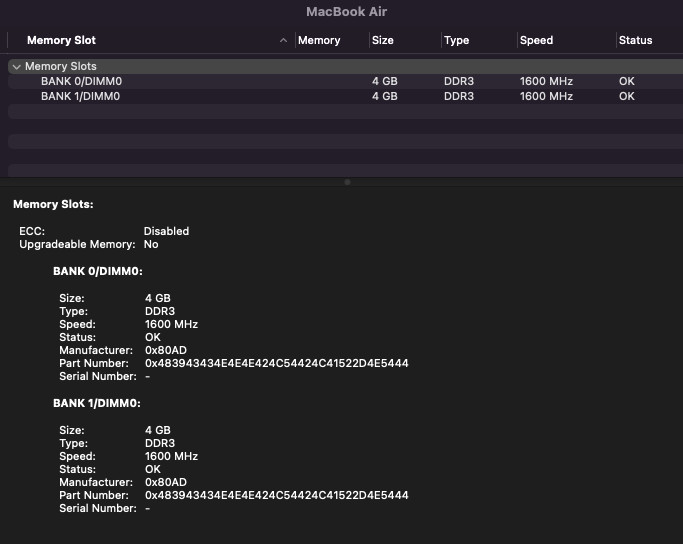Click the 4 GB size of BANK 1/DIMM0 row
Screen dimensions: 683x544
tap(385, 96)
